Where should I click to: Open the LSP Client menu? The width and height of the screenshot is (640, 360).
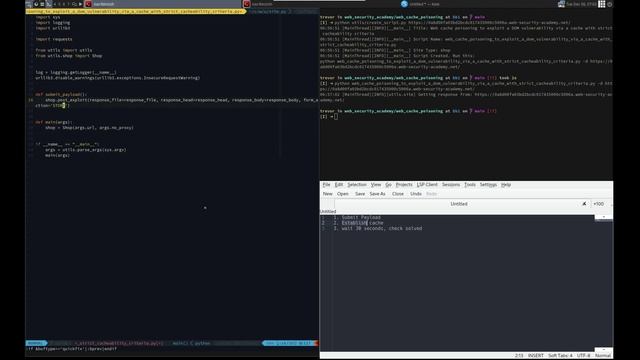pyautogui.click(x=427, y=185)
